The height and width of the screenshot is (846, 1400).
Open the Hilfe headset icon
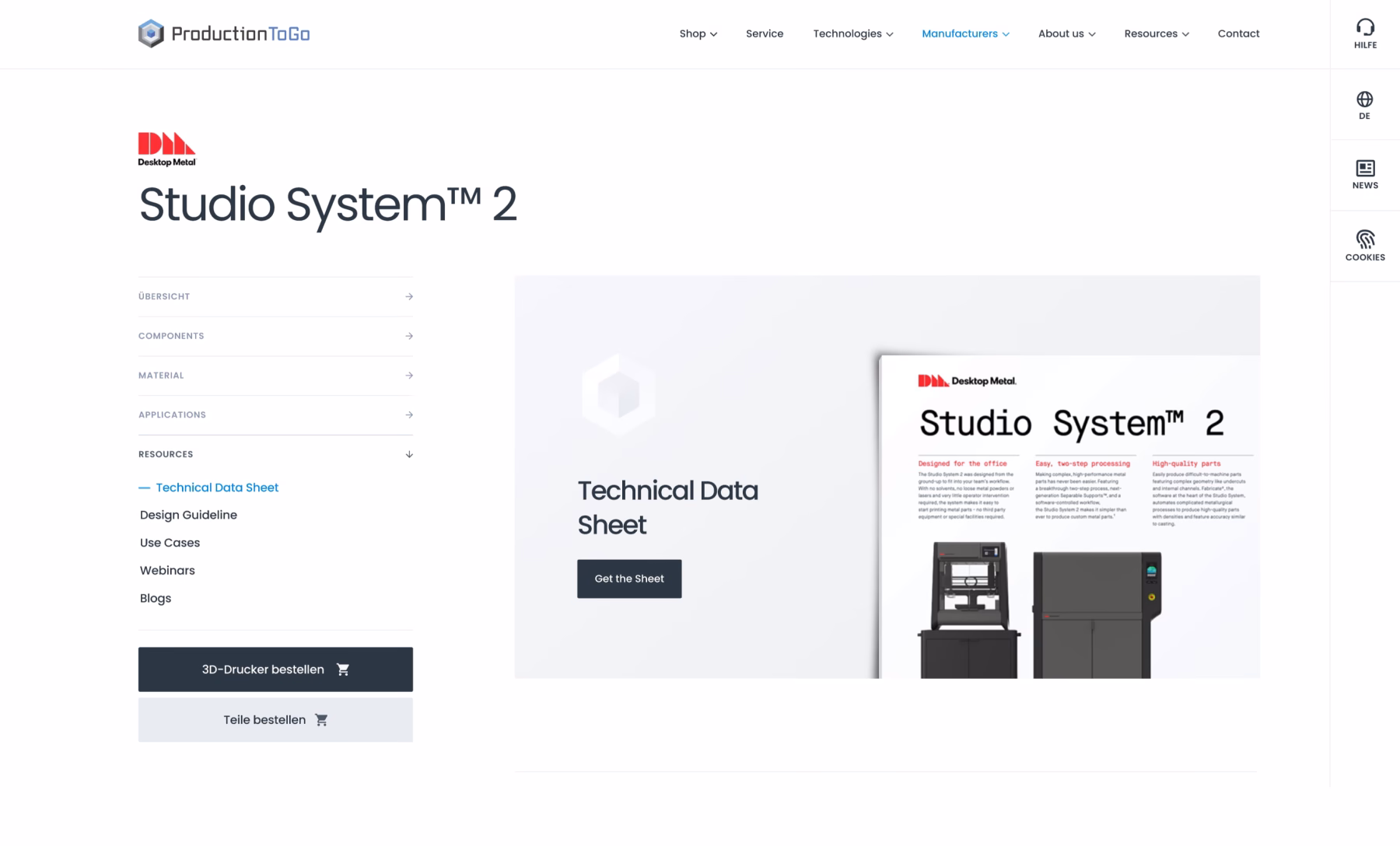1365,34
